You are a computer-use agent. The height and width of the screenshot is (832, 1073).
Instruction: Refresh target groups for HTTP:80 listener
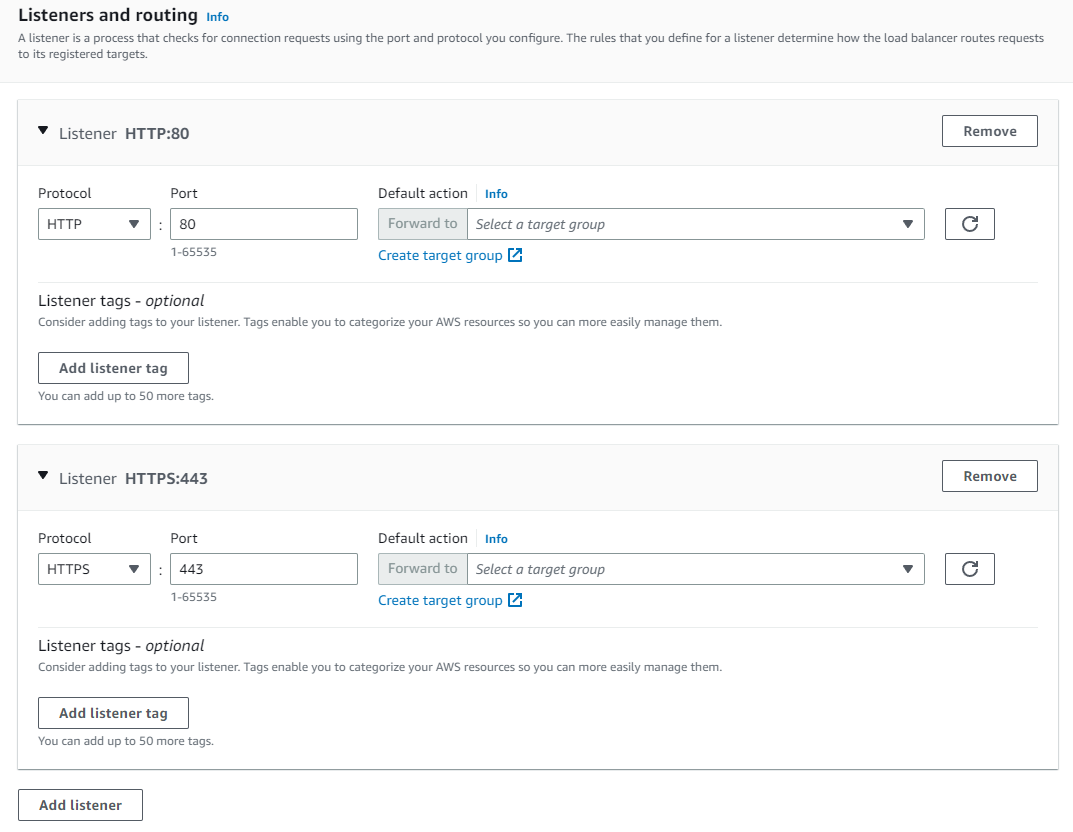pos(969,224)
